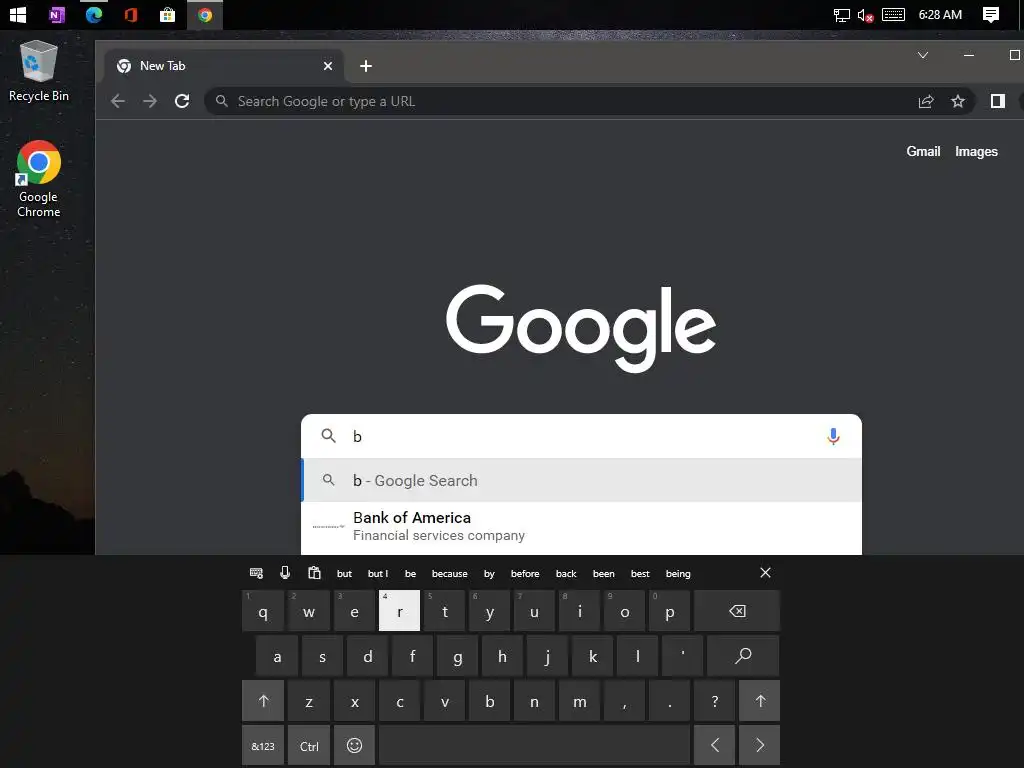
Task: Open Microsoft Edge from the taskbar
Action: (x=94, y=14)
